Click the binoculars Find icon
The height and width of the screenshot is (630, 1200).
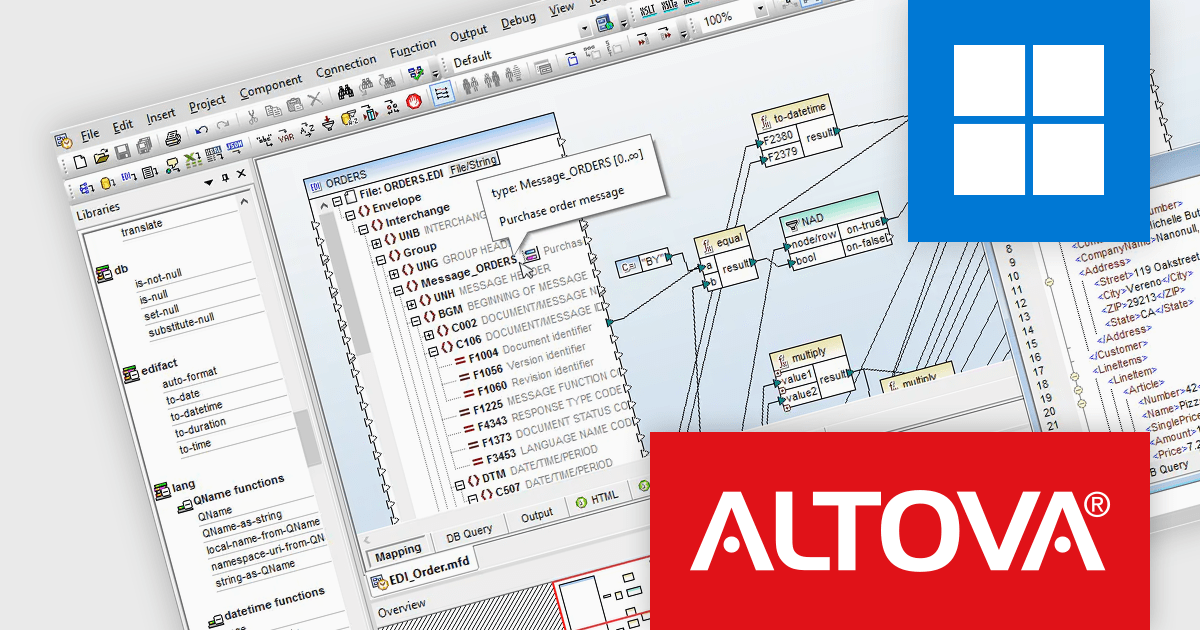(x=345, y=91)
